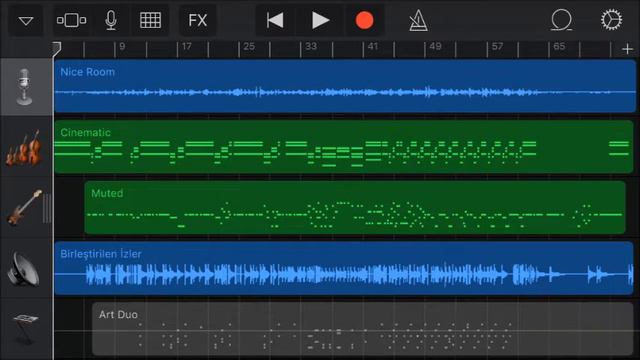Tap ruler at bar 41
Viewport: 640px width, 360px height.
coord(373,47)
